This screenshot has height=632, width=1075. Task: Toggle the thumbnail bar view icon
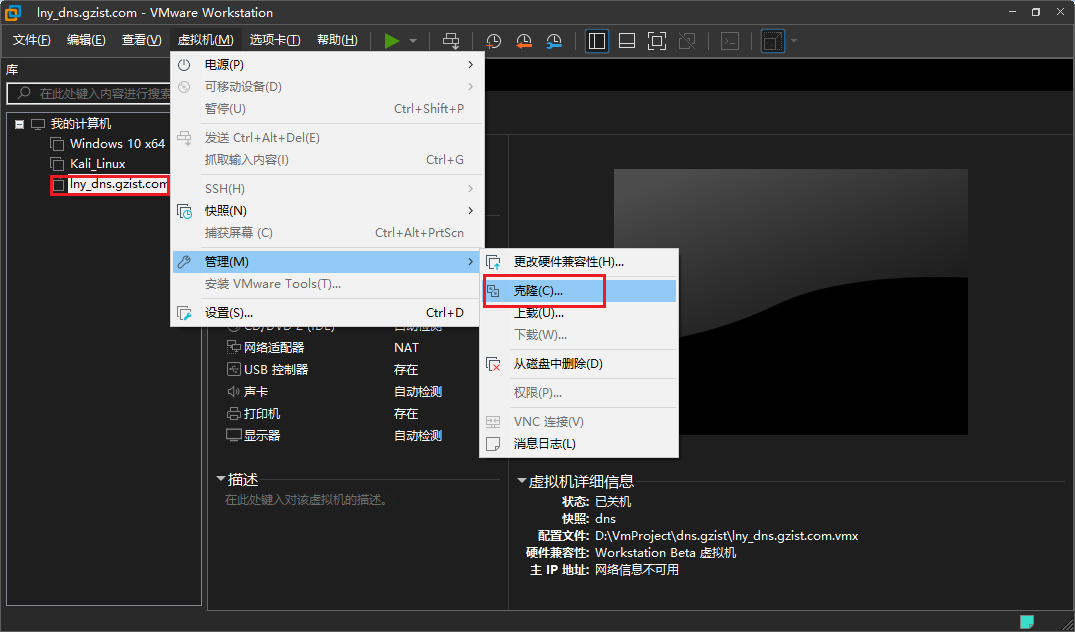(627, 41)
